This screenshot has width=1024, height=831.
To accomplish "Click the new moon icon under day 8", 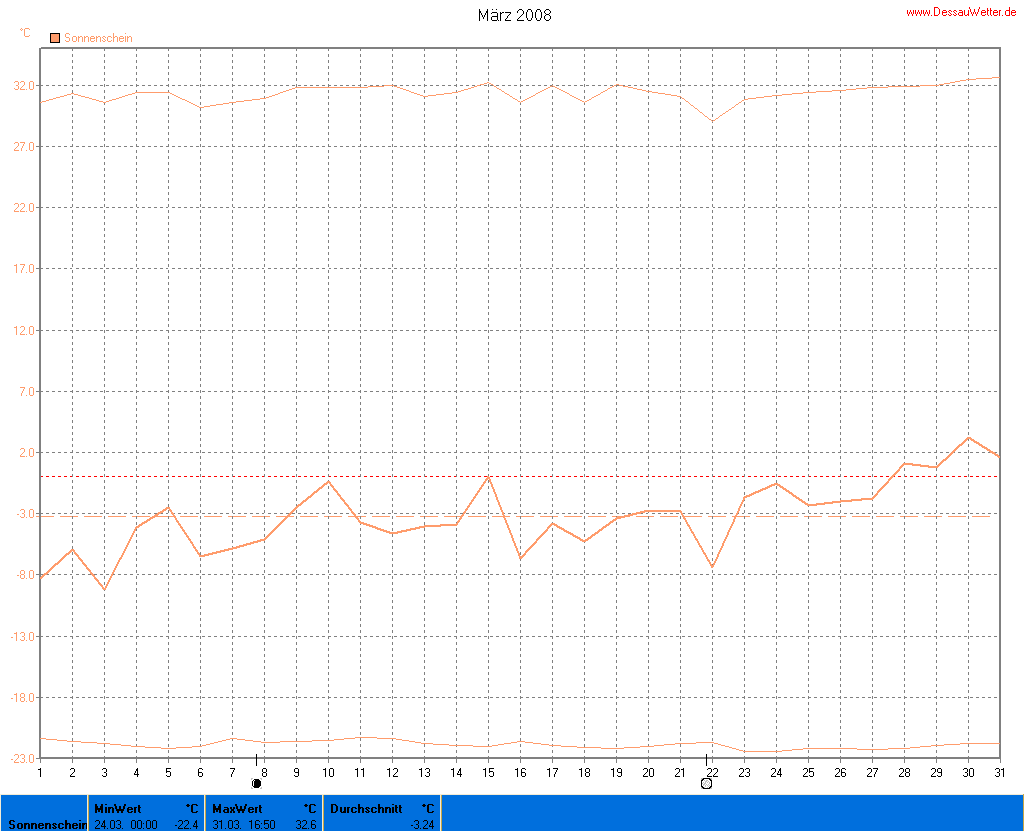I will (257, 784).
